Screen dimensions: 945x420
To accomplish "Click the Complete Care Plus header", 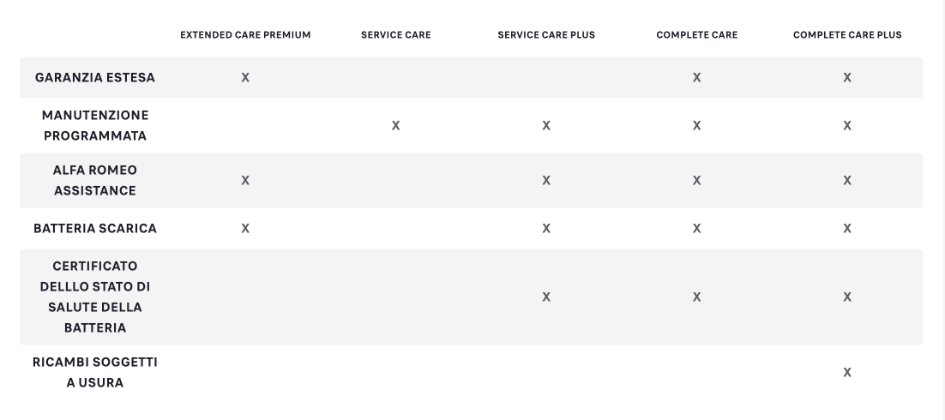I will (847, 35).
